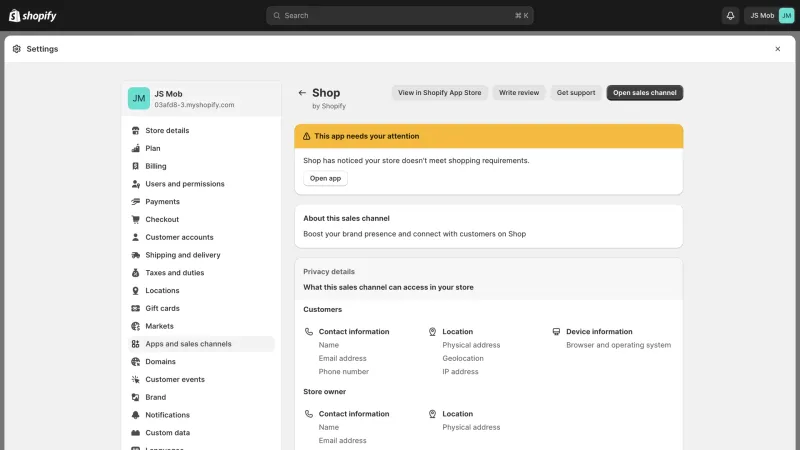Viewport: 800px width, 450px height.
Task: Click the Customers Location pin icon
Action: 432,332
